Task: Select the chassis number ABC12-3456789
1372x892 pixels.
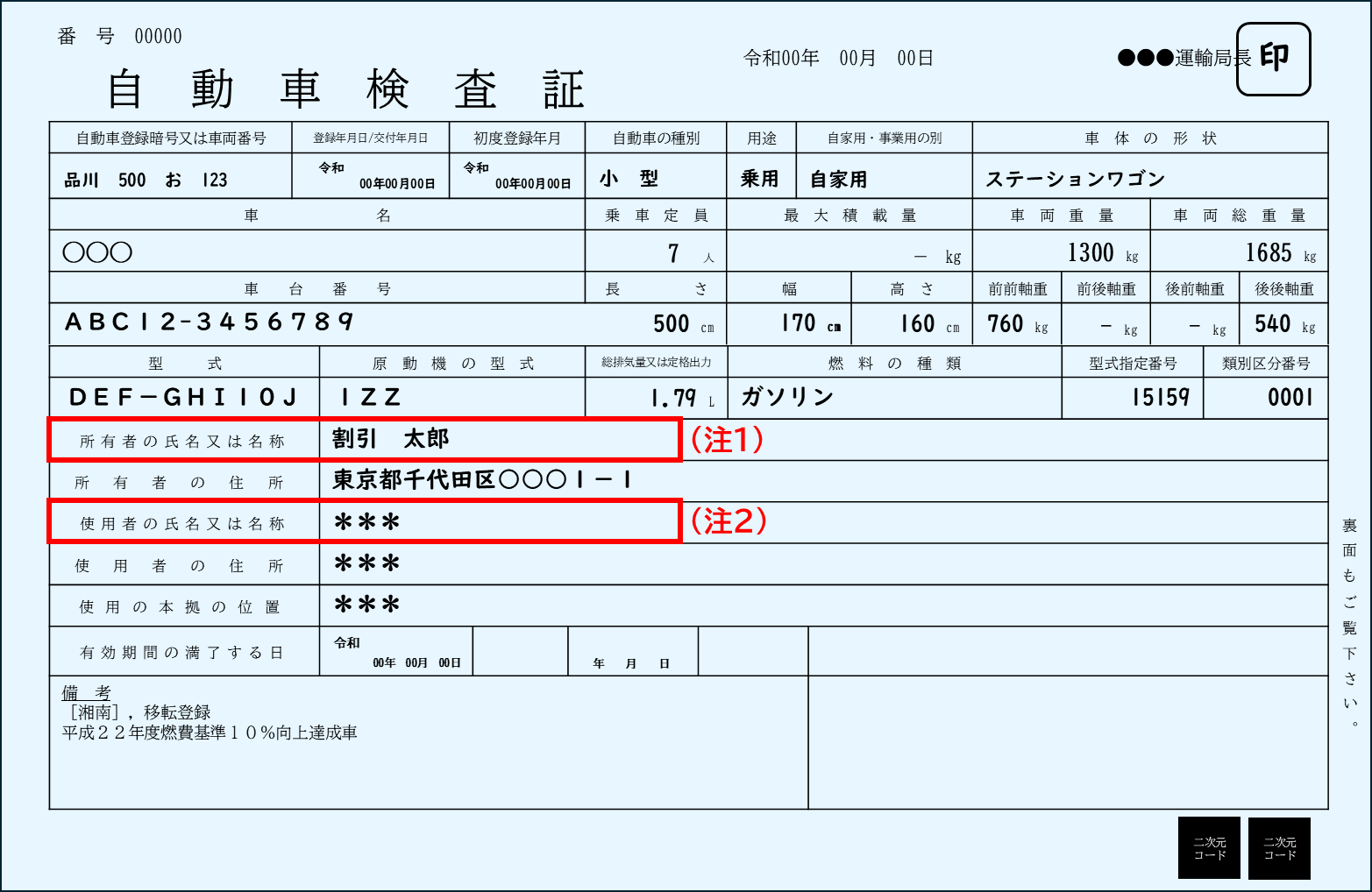Action: 209,322
